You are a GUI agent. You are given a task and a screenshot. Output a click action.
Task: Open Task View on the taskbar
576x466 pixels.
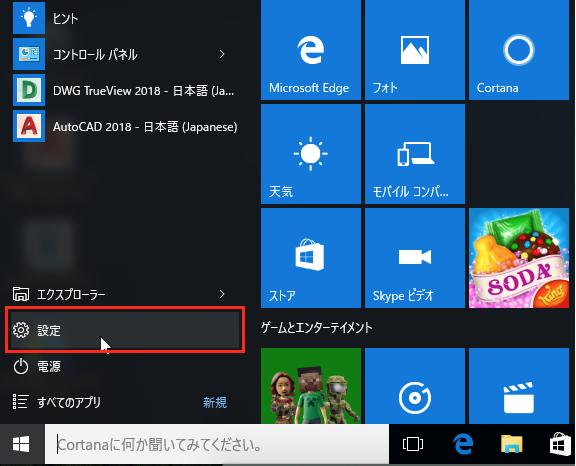click(413, 444)
